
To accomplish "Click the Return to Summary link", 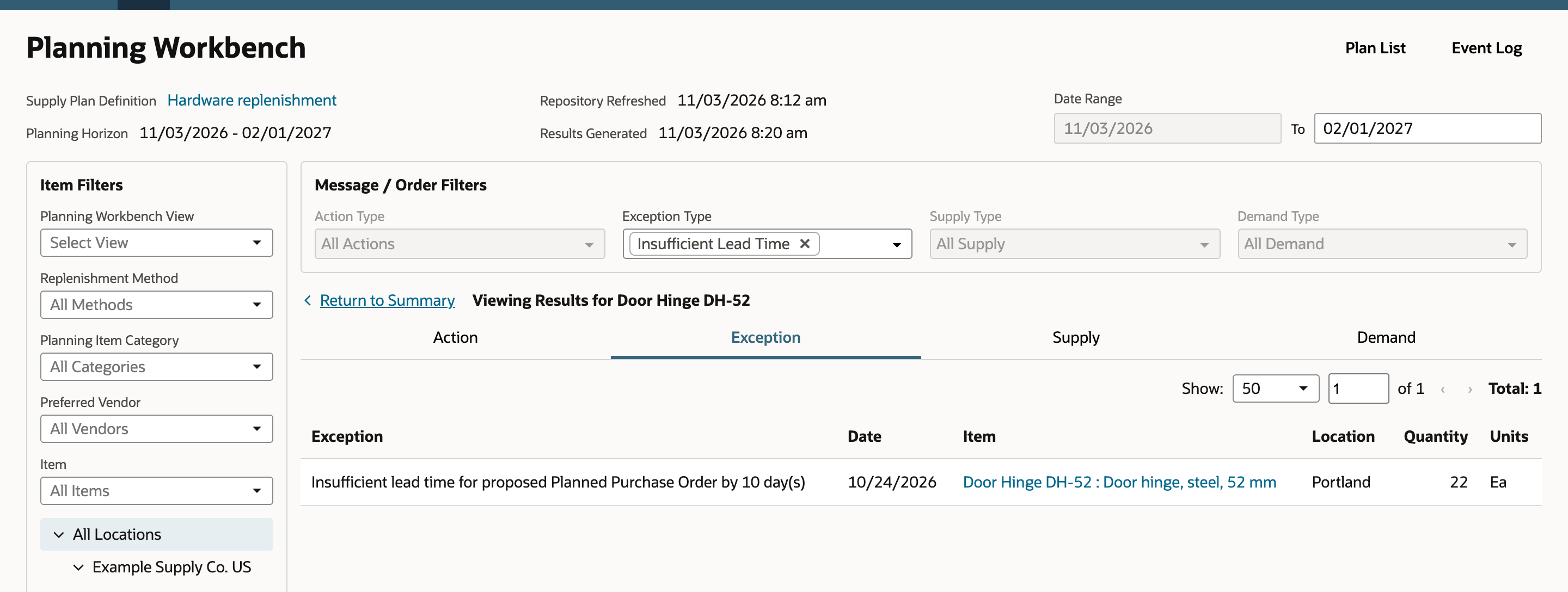I will click(x=387, y=300).
